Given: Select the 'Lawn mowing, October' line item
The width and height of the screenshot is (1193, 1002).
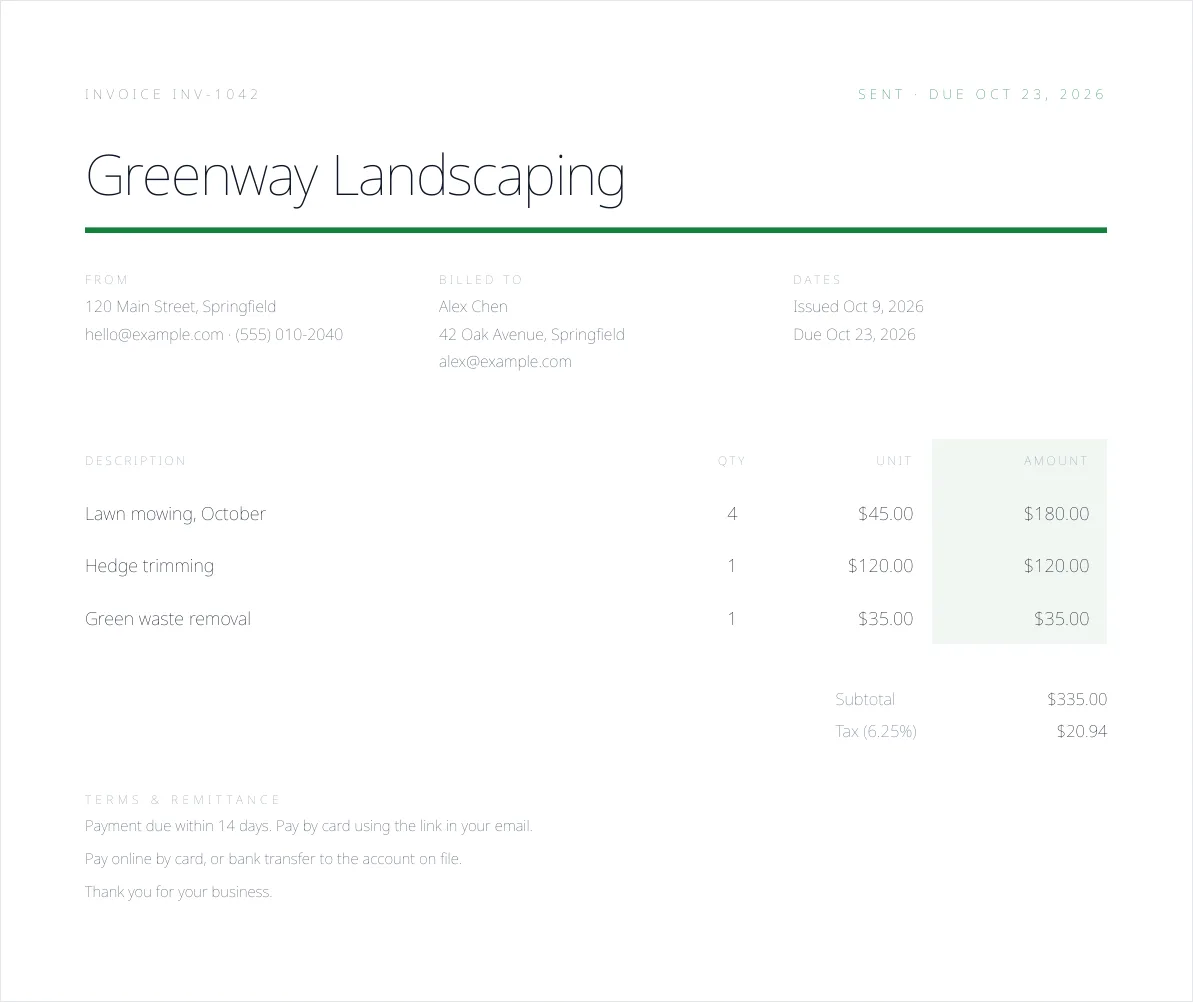Looking at the screenshot, I should (176, 514).
